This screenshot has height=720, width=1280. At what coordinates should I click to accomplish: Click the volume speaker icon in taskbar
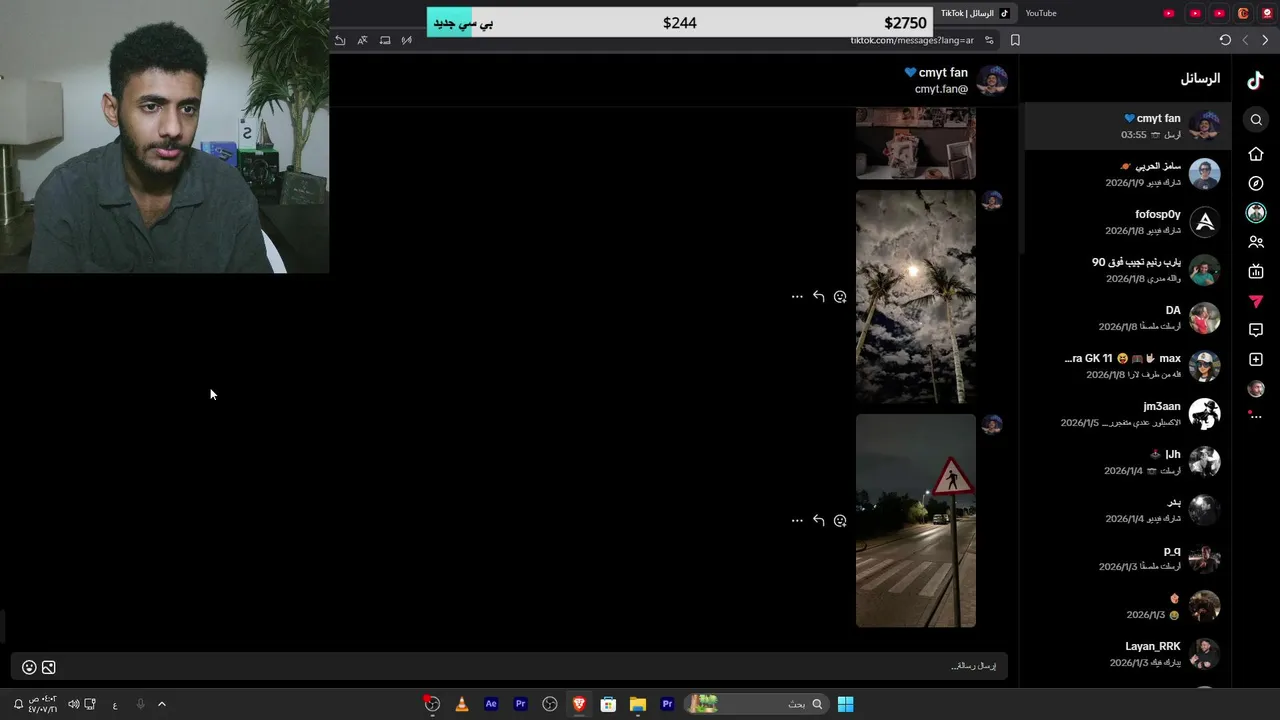[x=73, y=704]
